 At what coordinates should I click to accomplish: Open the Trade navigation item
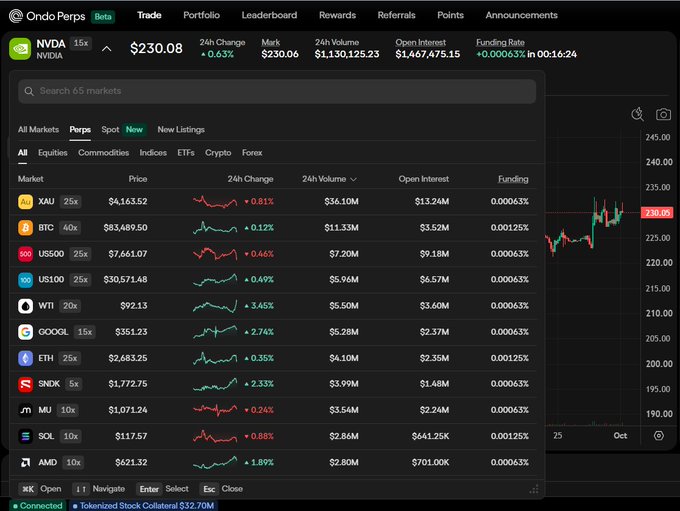pos(149,15)
